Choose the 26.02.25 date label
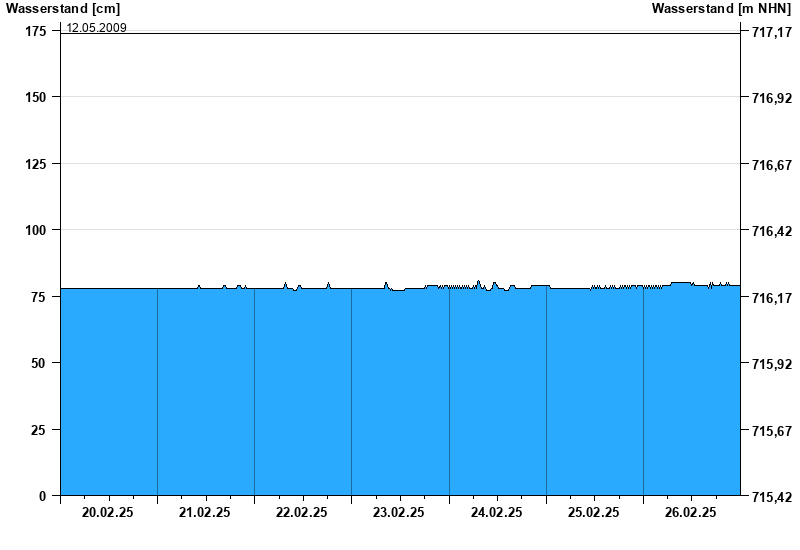 [691, 512]
